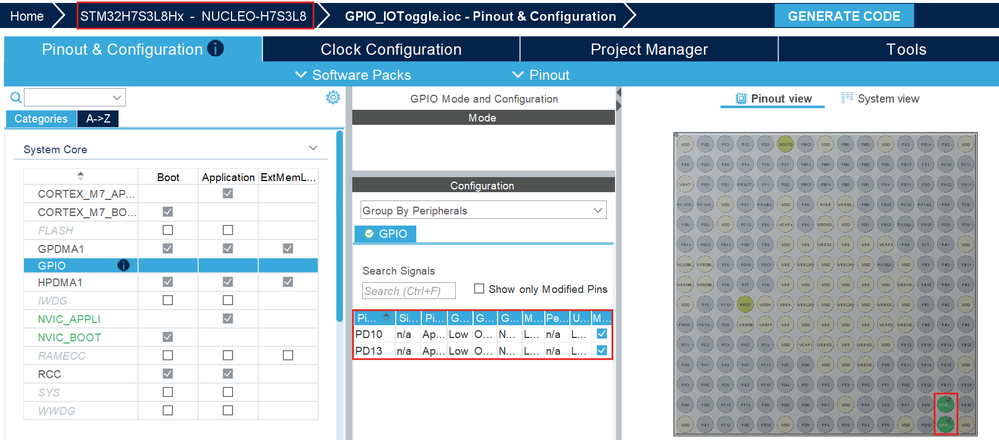Switch to Clock Configuration tab

point(391,49)
